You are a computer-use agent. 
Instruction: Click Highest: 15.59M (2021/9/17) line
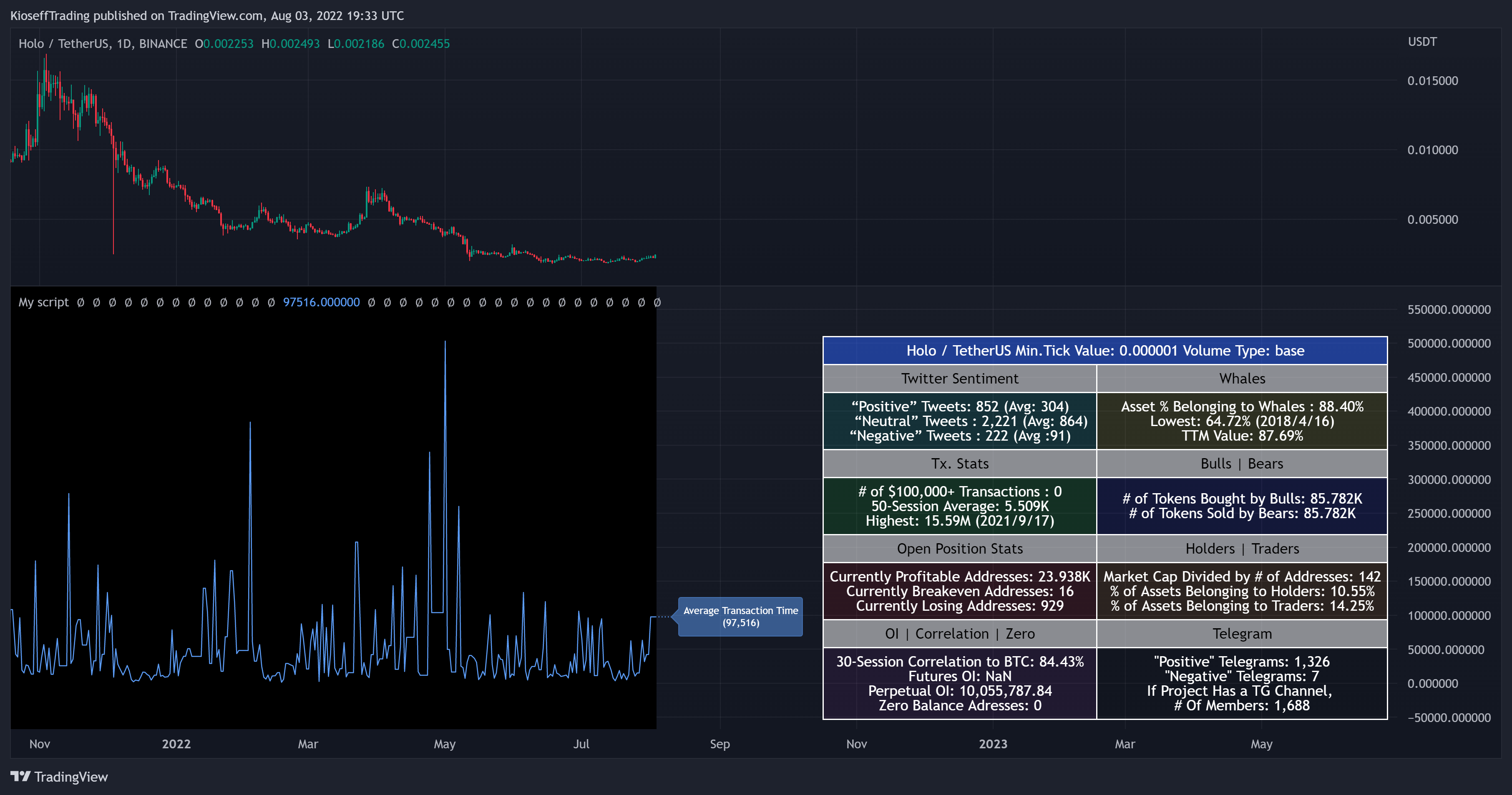960,521
